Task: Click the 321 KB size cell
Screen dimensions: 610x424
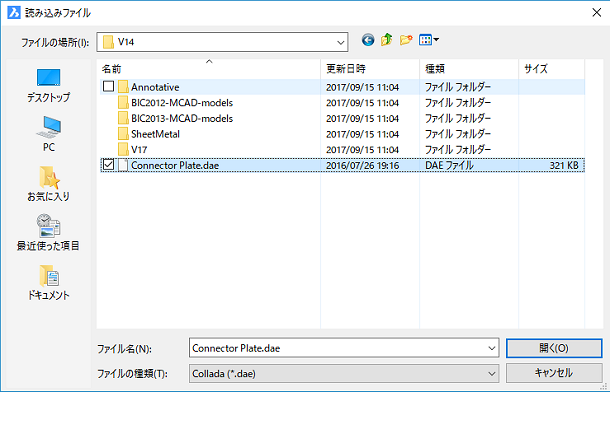Action: 564,165
